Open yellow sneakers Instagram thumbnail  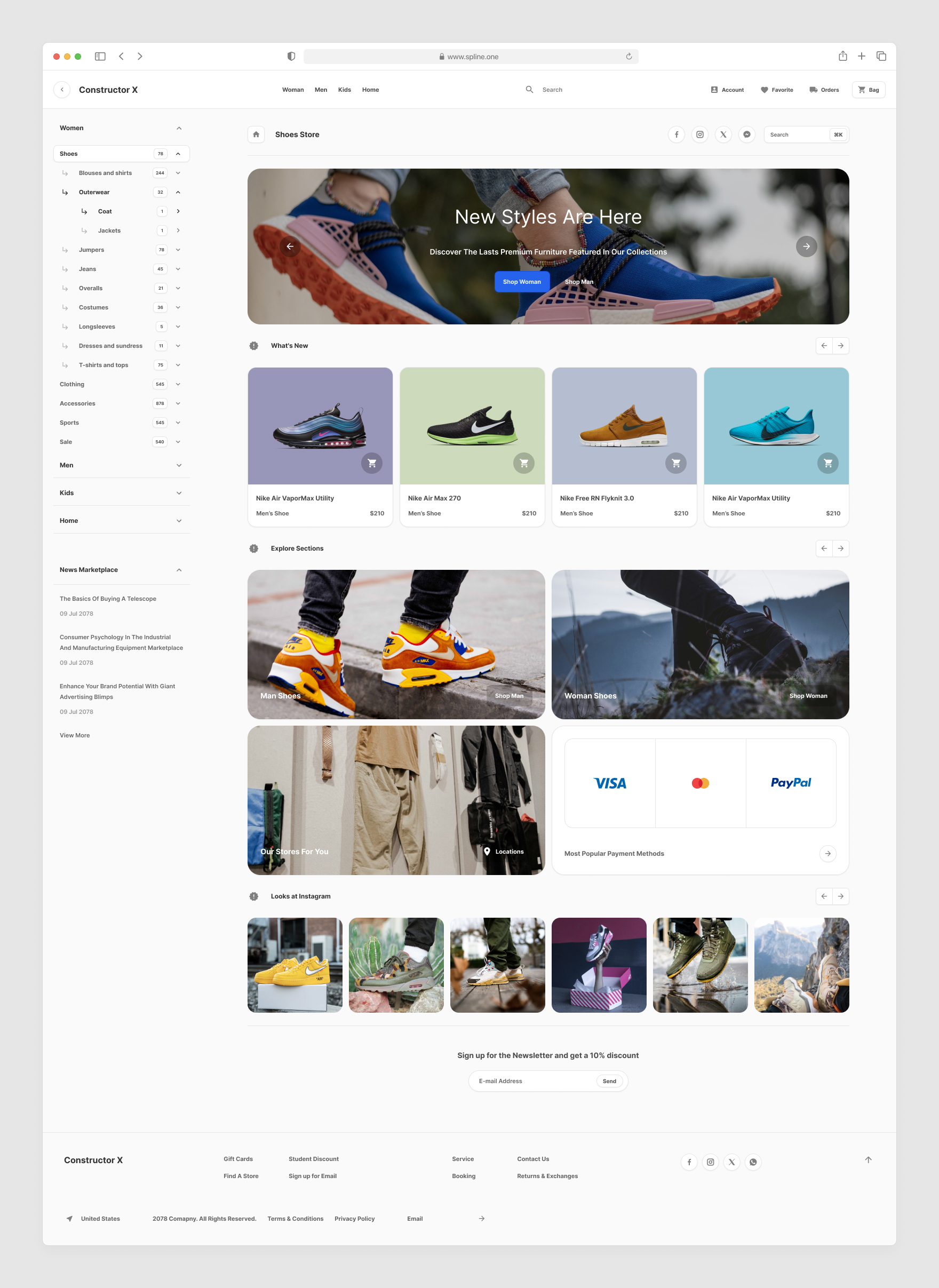(x=295, y=965)
